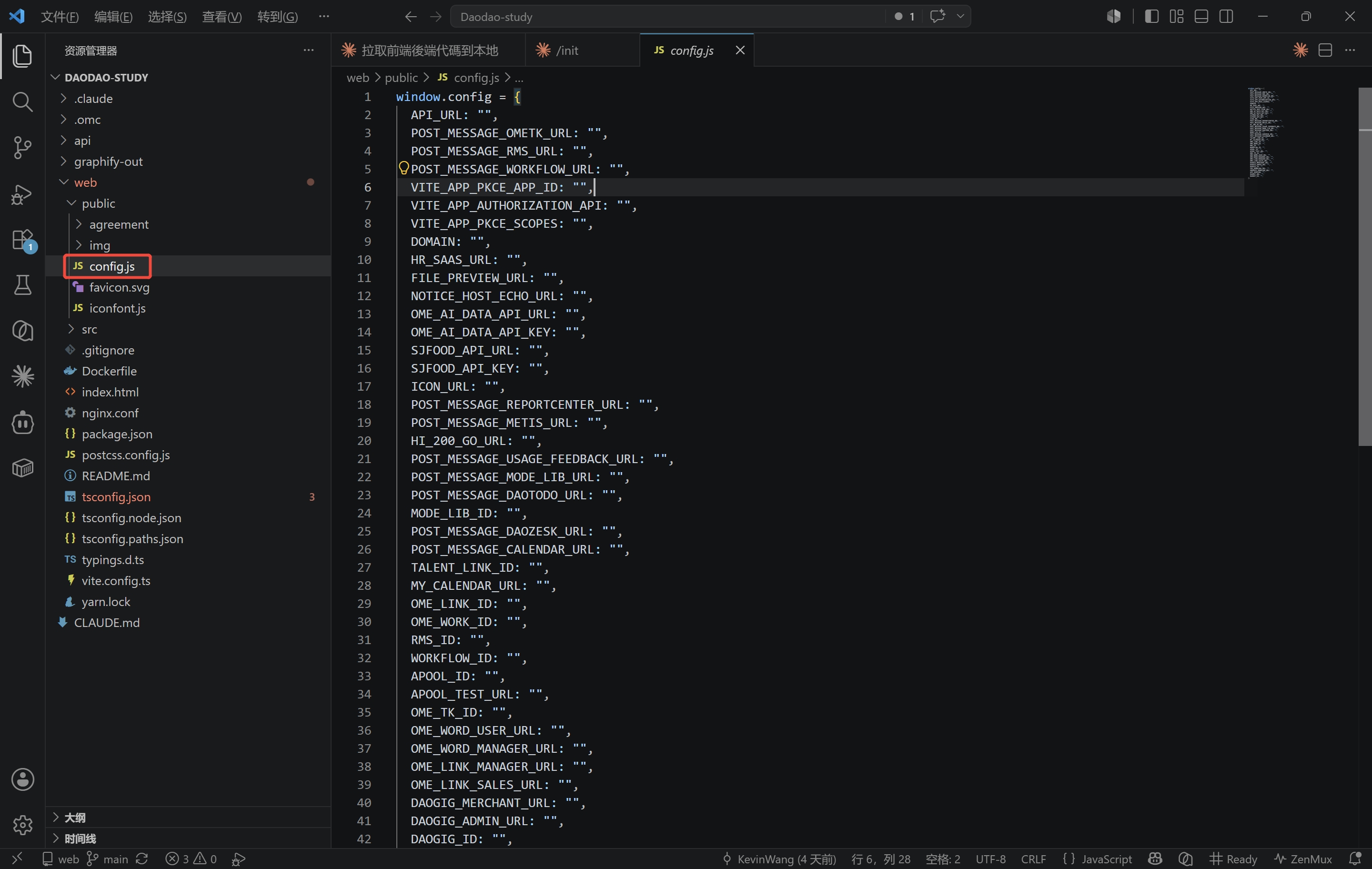Open errors and warnings in status bar
The width and height of the screenshot is (1372, 869).
pos(191,859)
